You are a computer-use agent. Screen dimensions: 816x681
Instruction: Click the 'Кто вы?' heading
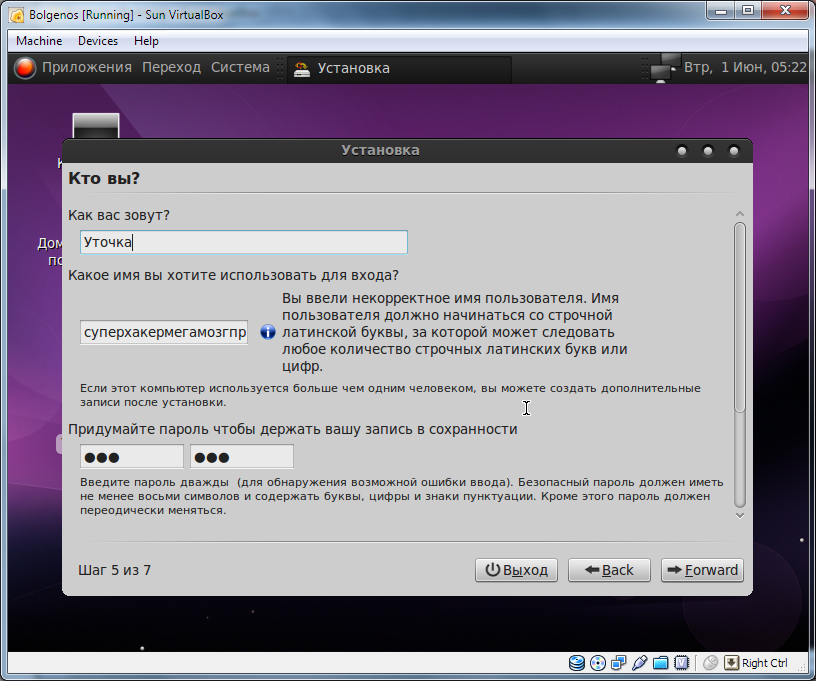click(x=104, y=178)
